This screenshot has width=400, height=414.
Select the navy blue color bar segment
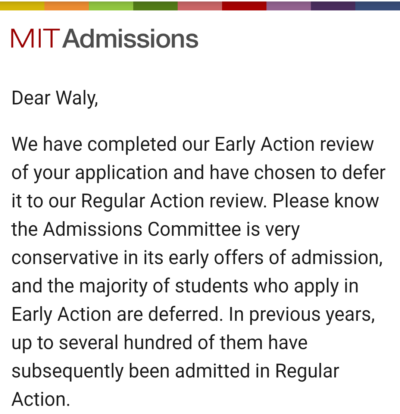click(378, 5)
